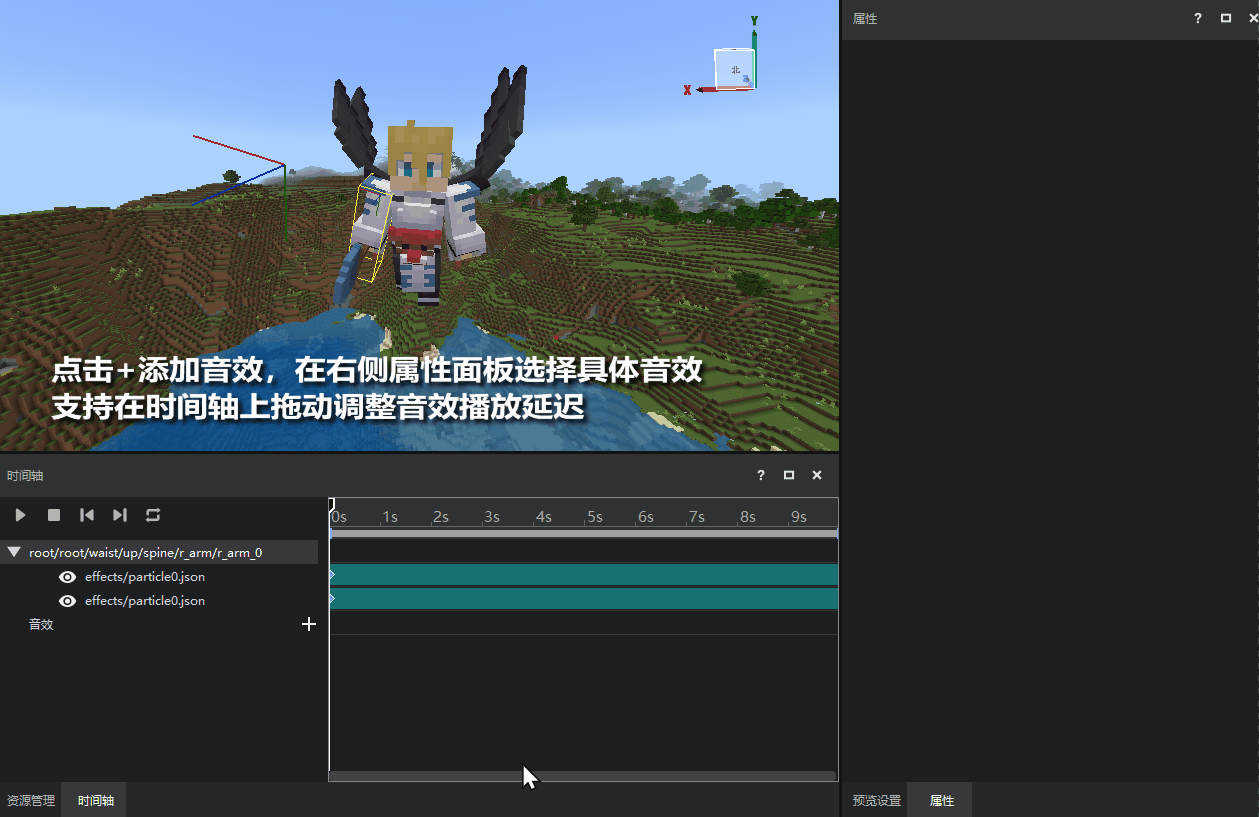Stop the timeline playback
This screenshot has height=817, width=1259.
54,515
